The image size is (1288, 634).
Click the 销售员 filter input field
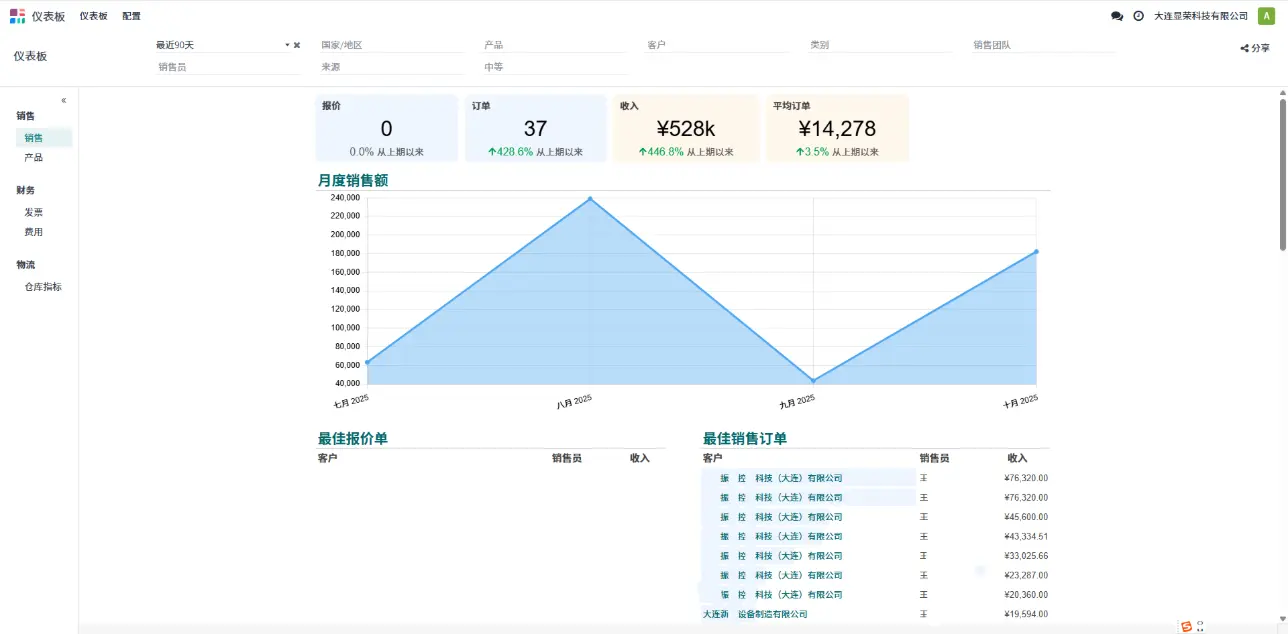[227, 67]
